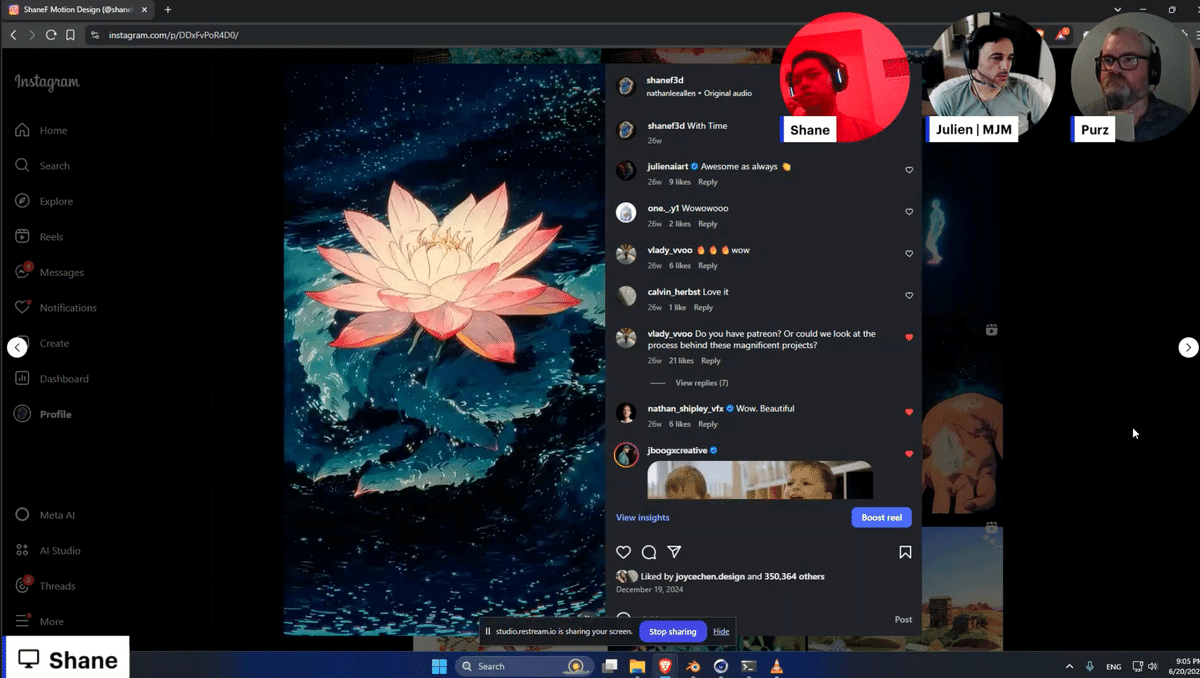Click the taskbar Search box
1200x678 pixels.
(525, 666)
